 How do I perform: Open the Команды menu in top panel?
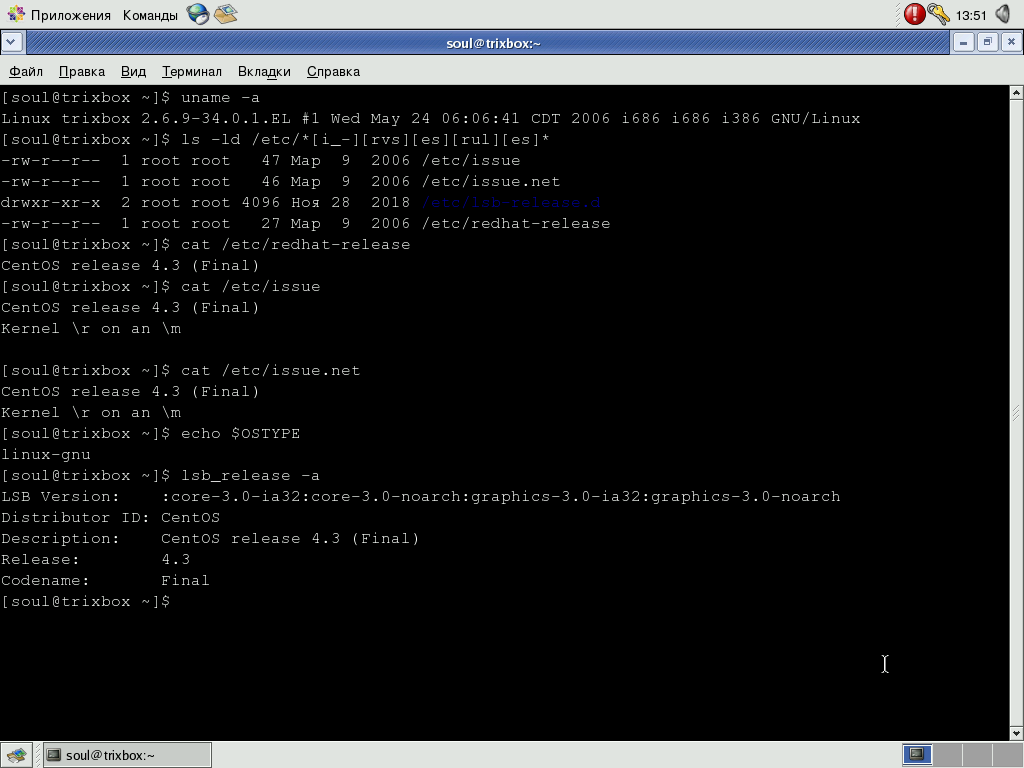tap(150, 14)
